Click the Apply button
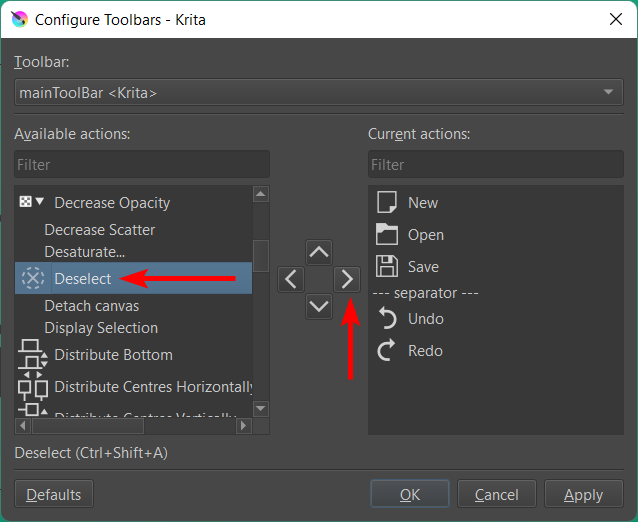This screenshot has width=638, height=522. [x=583, y=494]
